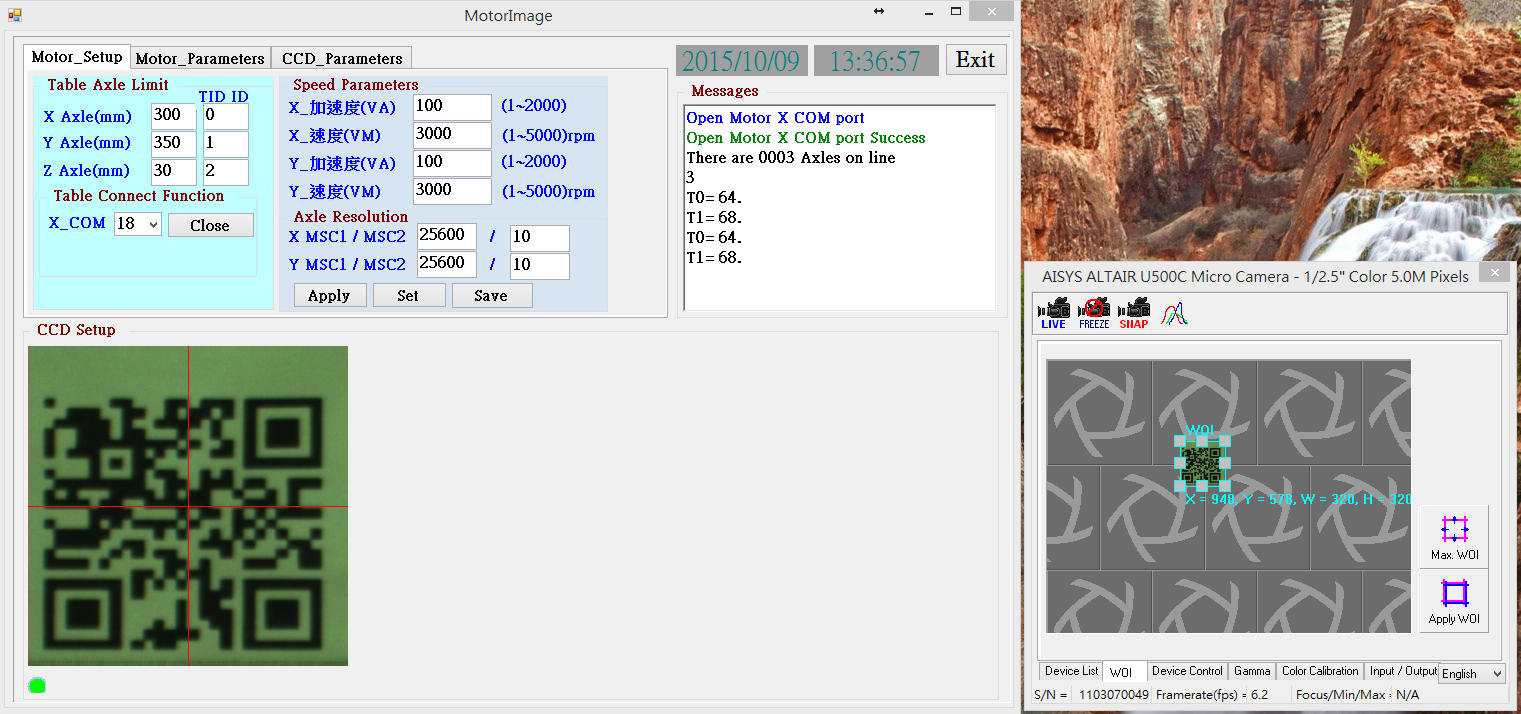Click the Y_加速度(VA) input field
This screenshot has height=714, width=1521.
pyautogui.click(x=452, y=163)
